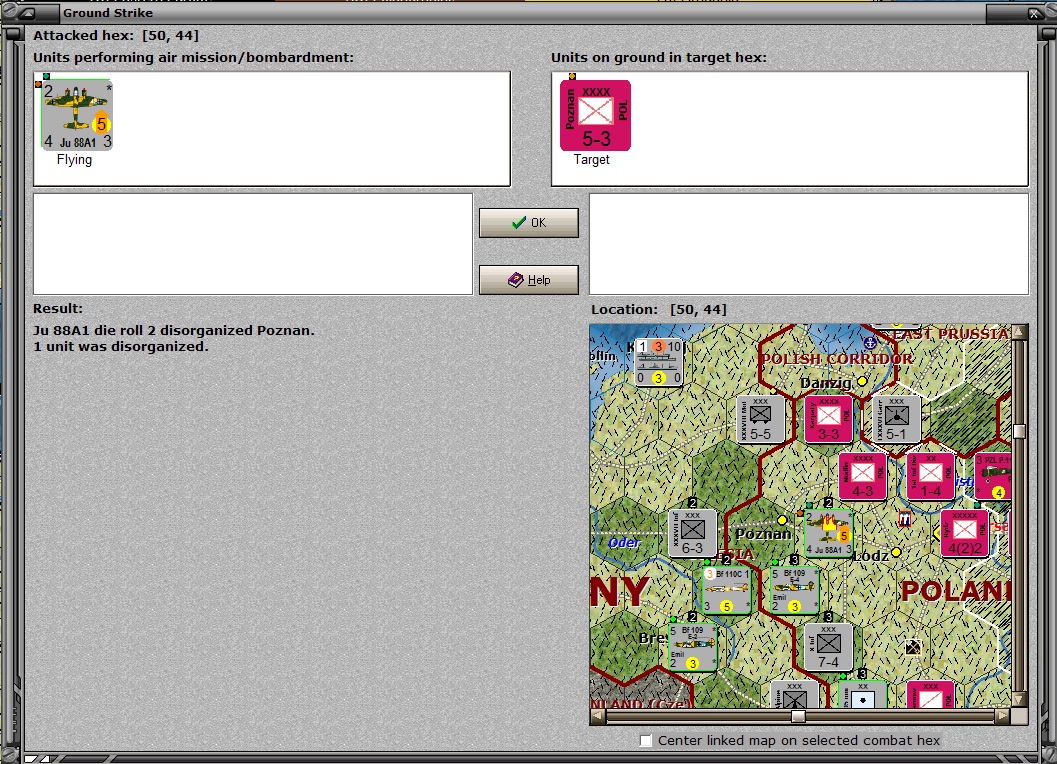The image size is (1057, 764).
Task: Select the Polish 1-4 infantry division counter
Action: click(931, 476)
